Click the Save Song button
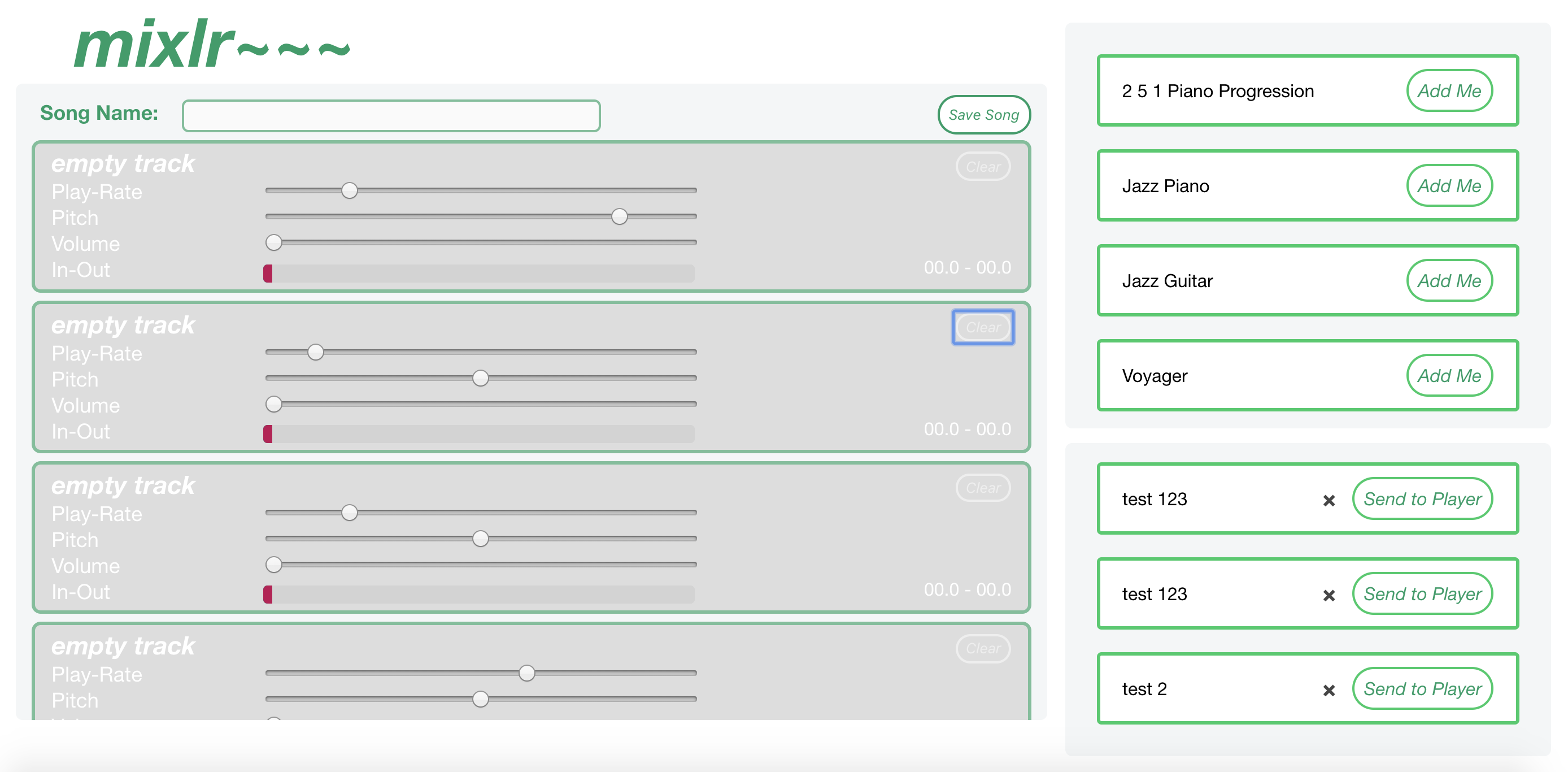Viewport: 1568px width, 772px height. (982, 115)
